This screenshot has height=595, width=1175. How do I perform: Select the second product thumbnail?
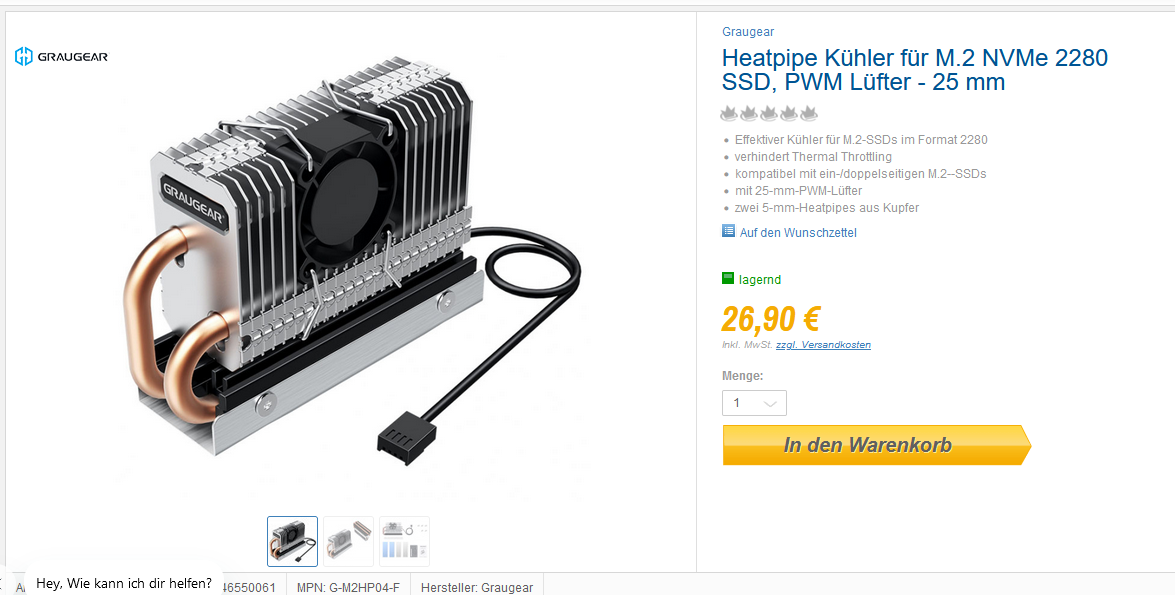pos(348,541)
